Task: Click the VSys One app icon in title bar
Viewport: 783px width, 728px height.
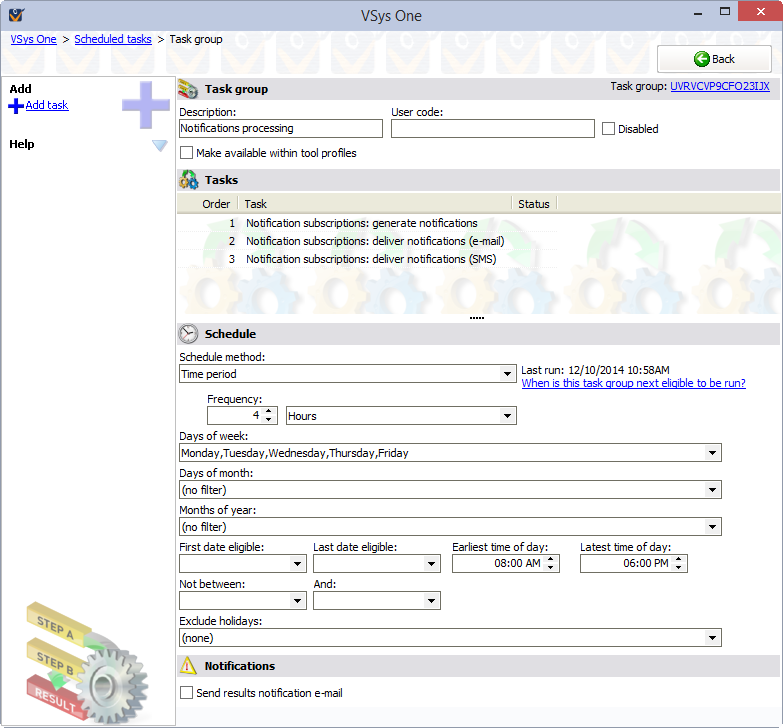Action: pyautogui.click(x=16, y=15)
